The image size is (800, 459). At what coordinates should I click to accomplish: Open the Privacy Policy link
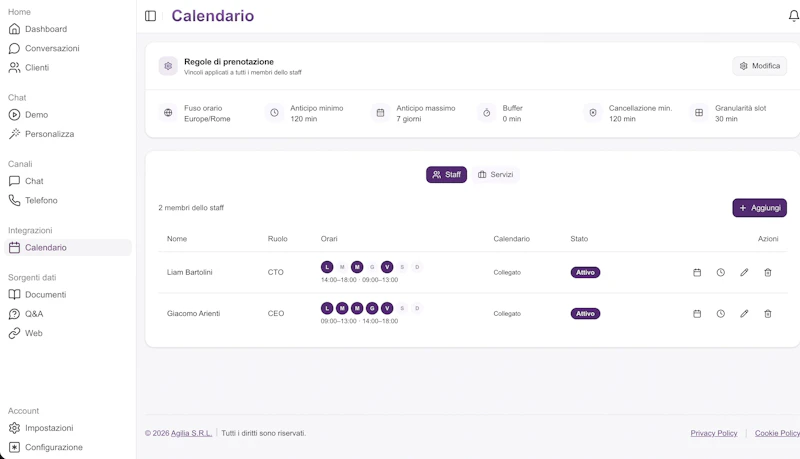click(714, 433)
